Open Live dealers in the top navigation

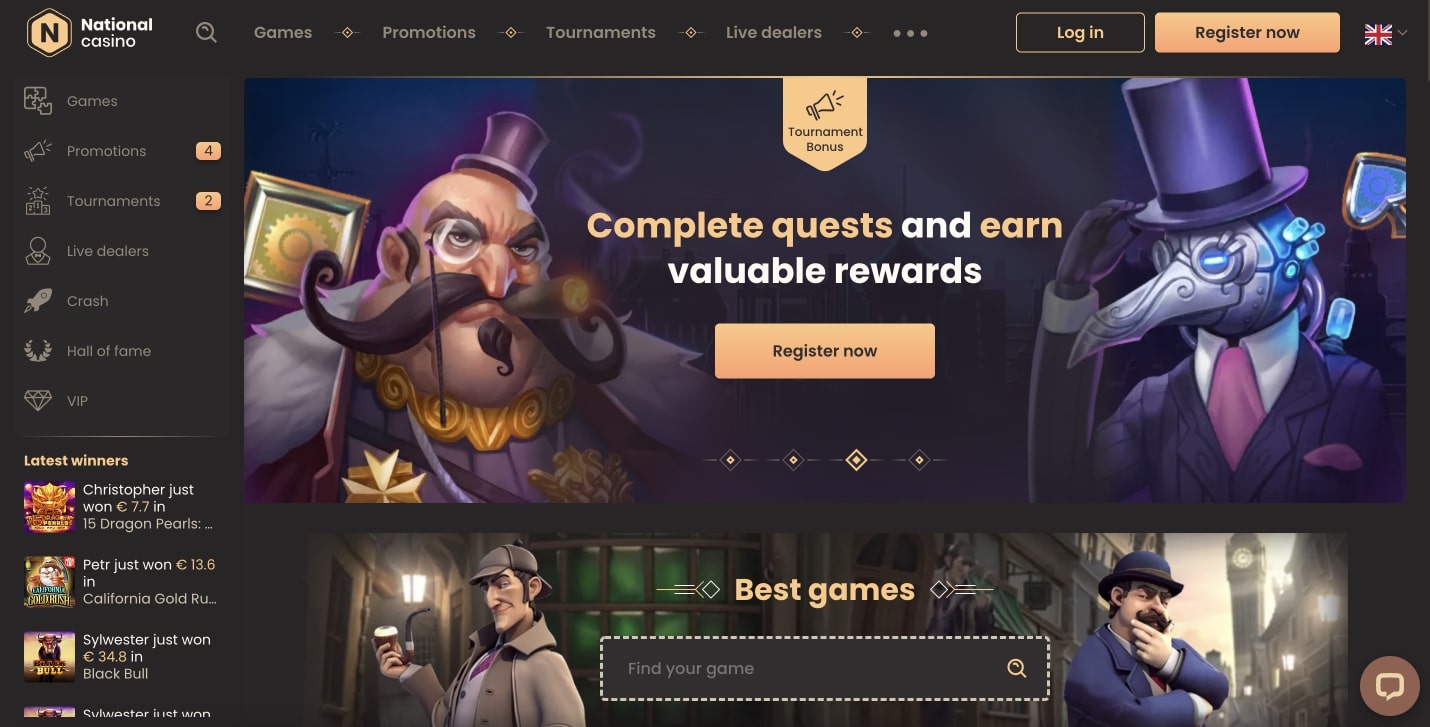coord(773,33)
